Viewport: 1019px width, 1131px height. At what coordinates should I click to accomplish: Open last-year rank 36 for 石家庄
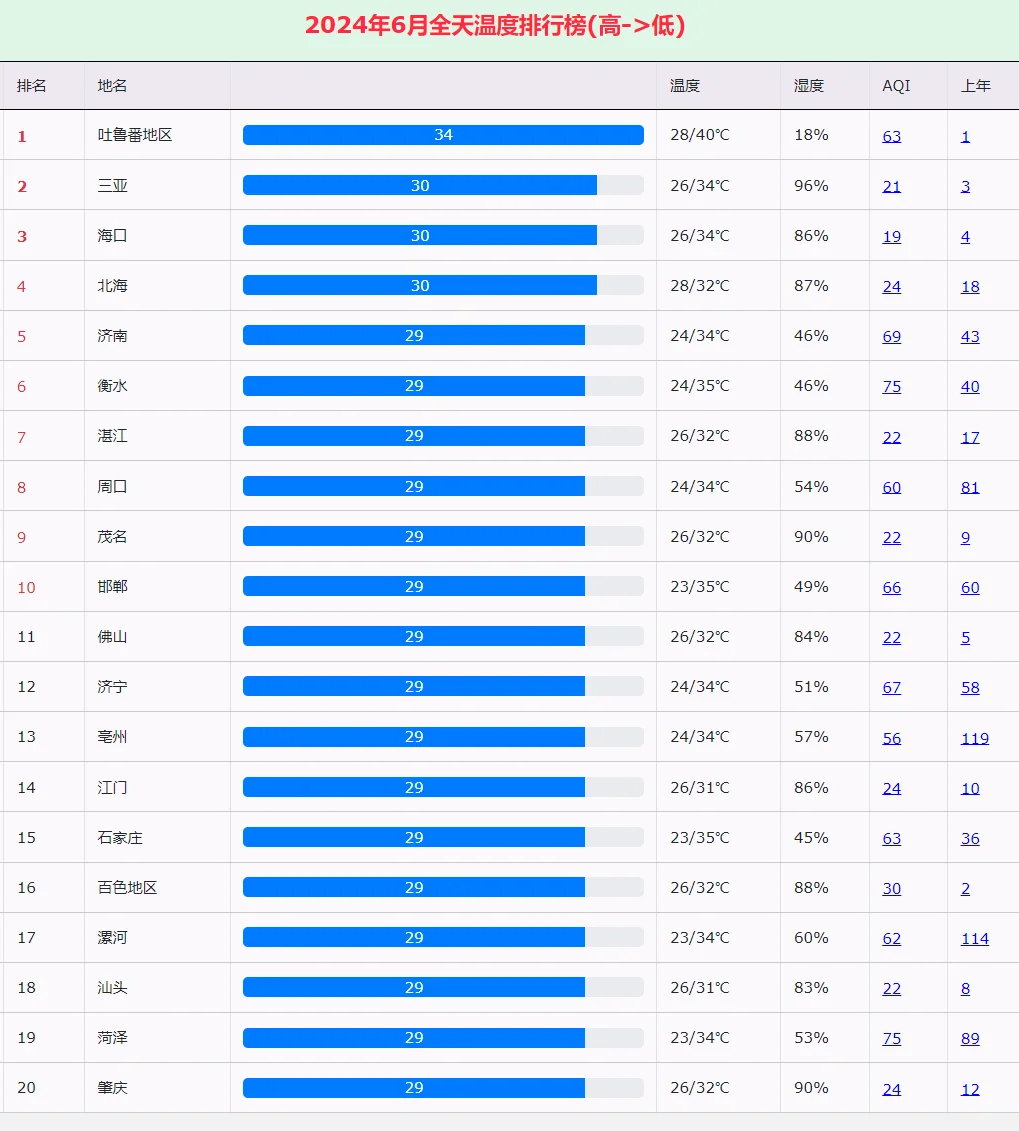tap(970, 838)
